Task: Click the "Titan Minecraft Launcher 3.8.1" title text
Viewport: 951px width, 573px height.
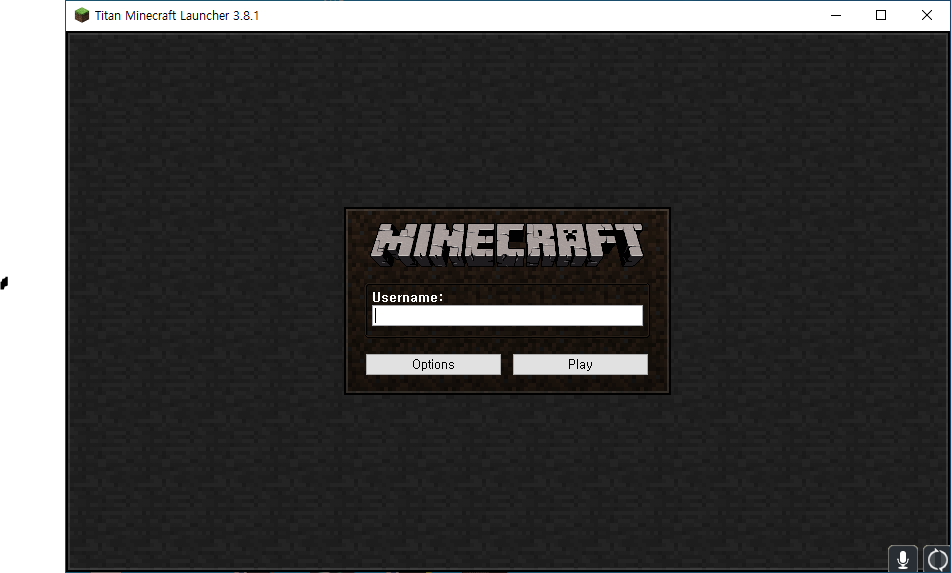Action: click(176, 16)
